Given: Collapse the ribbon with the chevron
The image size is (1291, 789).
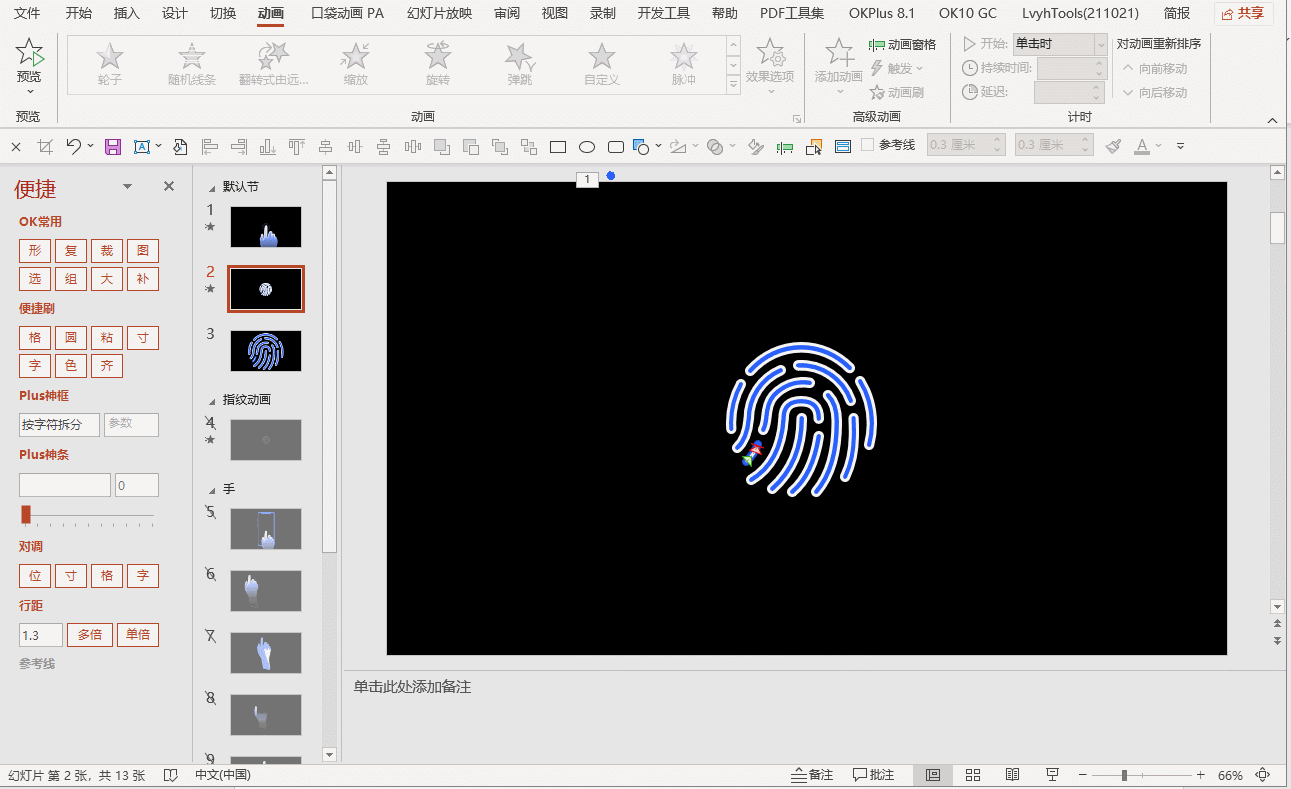Looking at the screenshot, I should click(1273, 120).
